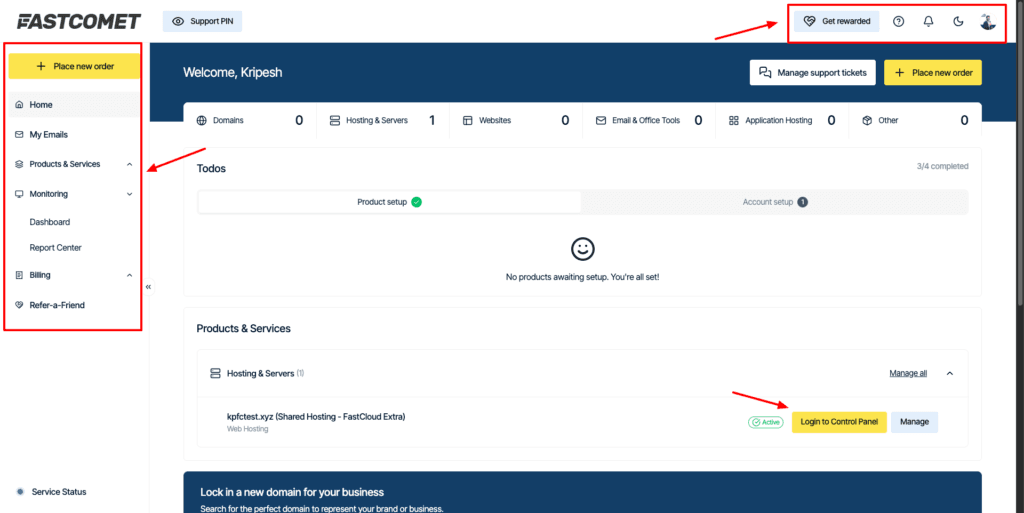Open the Monitoring Dashboard sub-item
Viewport: 1024px width, 513px height.
[x=50, y=222]
